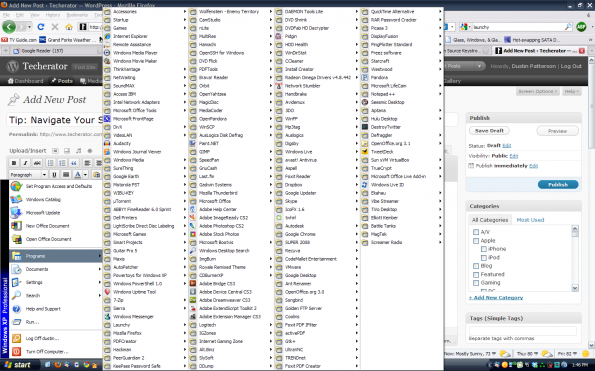Switch to Most Used categories tab
The width and height of the screenshot is (595, 371).
(x=530, y=220)
